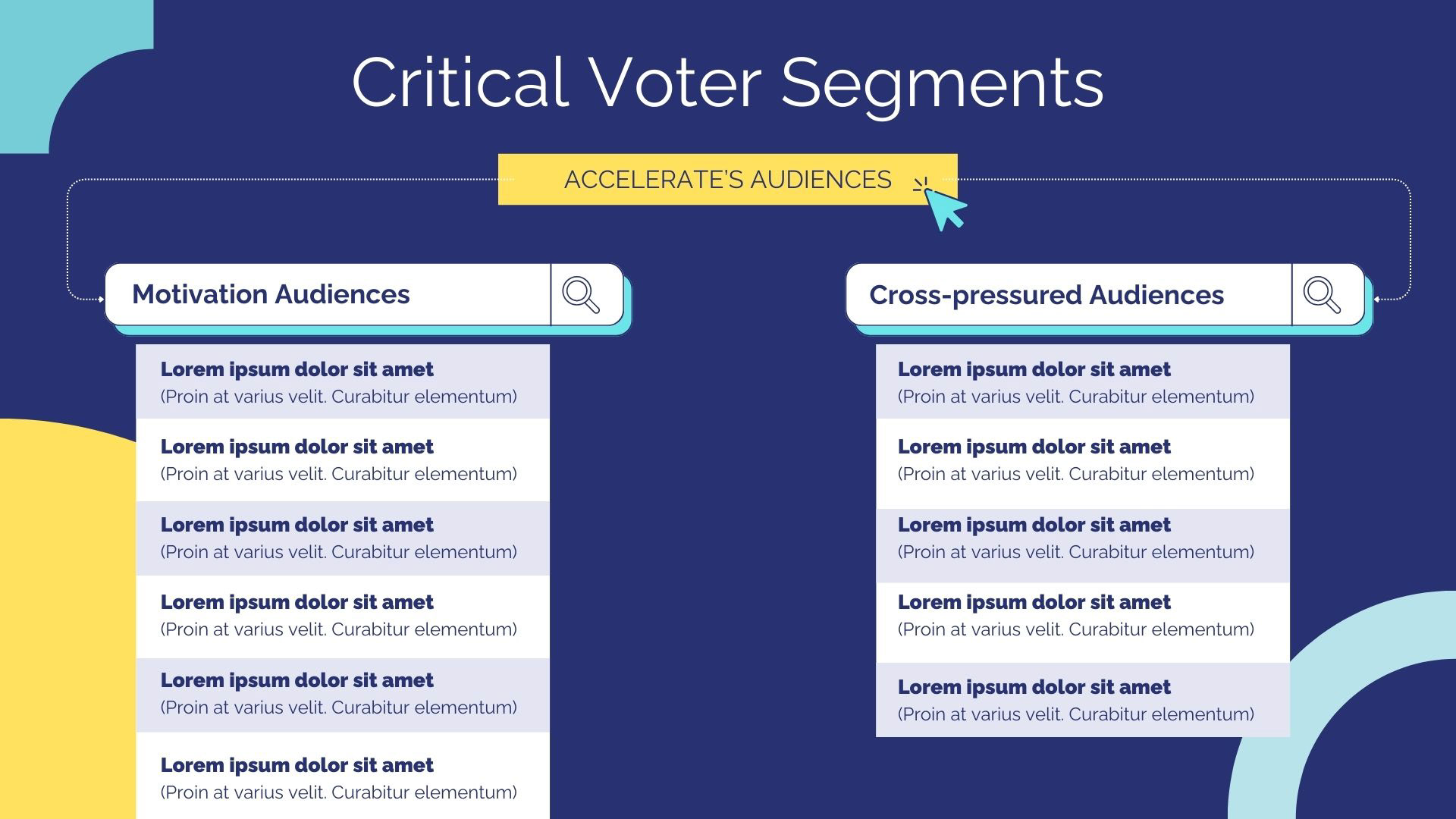Select sixth list row under Motivation Audiences
This screenshot has width=1456, height=819.
(x=342, y=777)
